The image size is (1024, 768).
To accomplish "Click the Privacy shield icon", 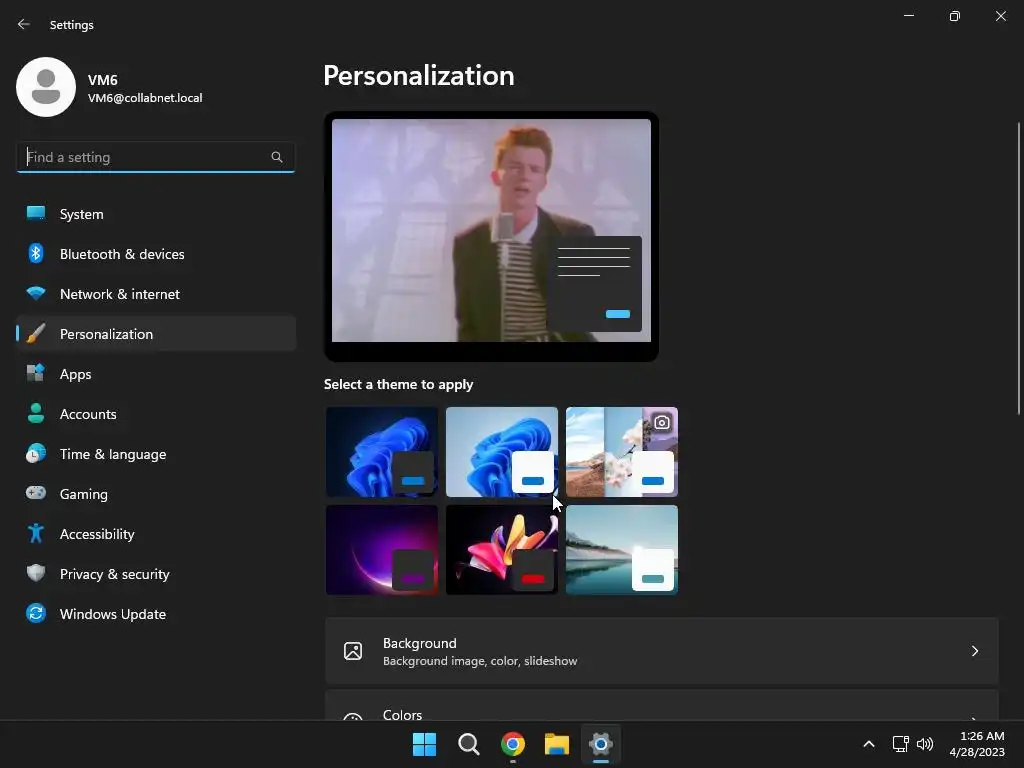I will [x=36, y=573].
